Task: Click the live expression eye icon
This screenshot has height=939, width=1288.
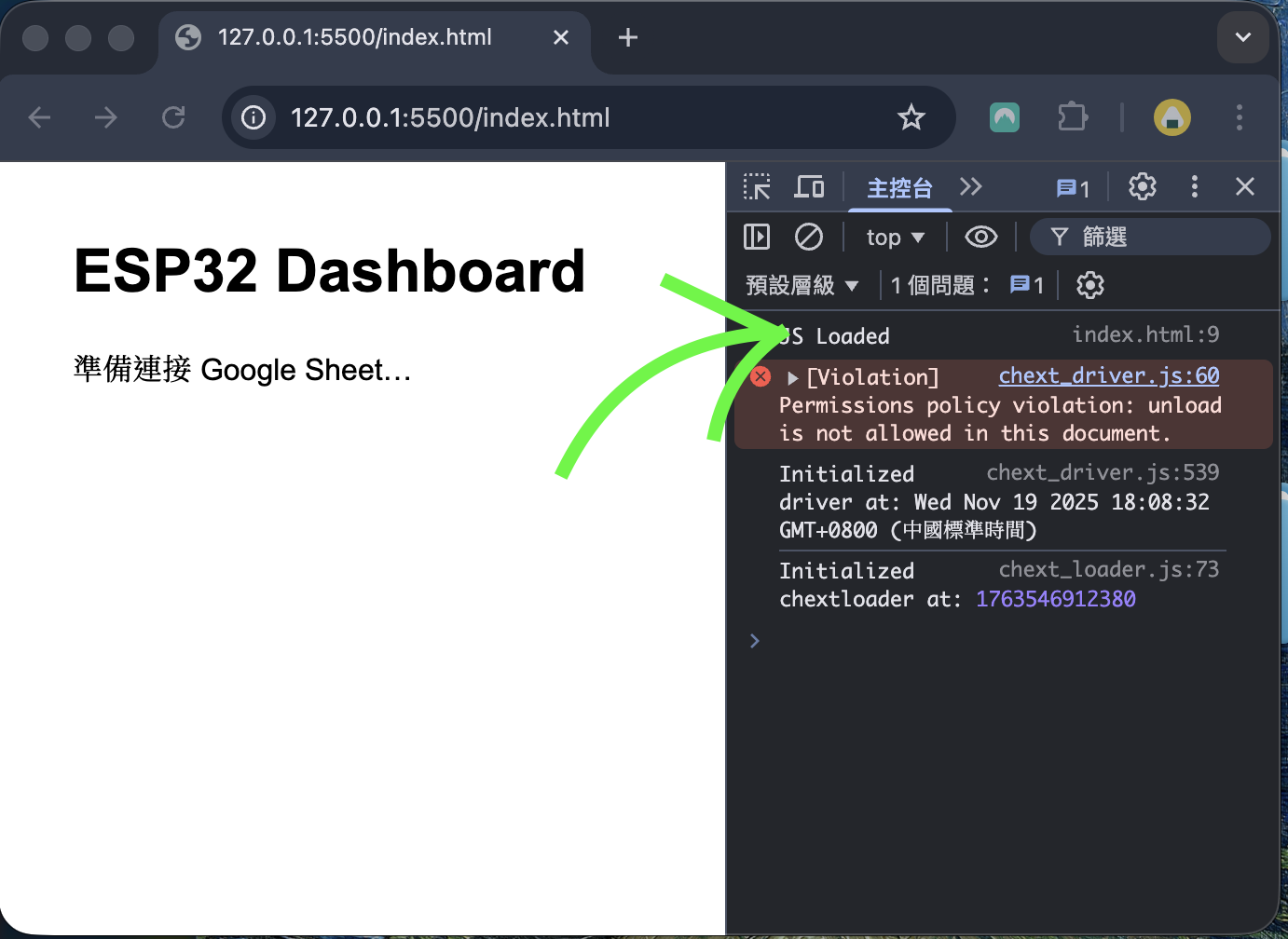Action: [980, 238]
